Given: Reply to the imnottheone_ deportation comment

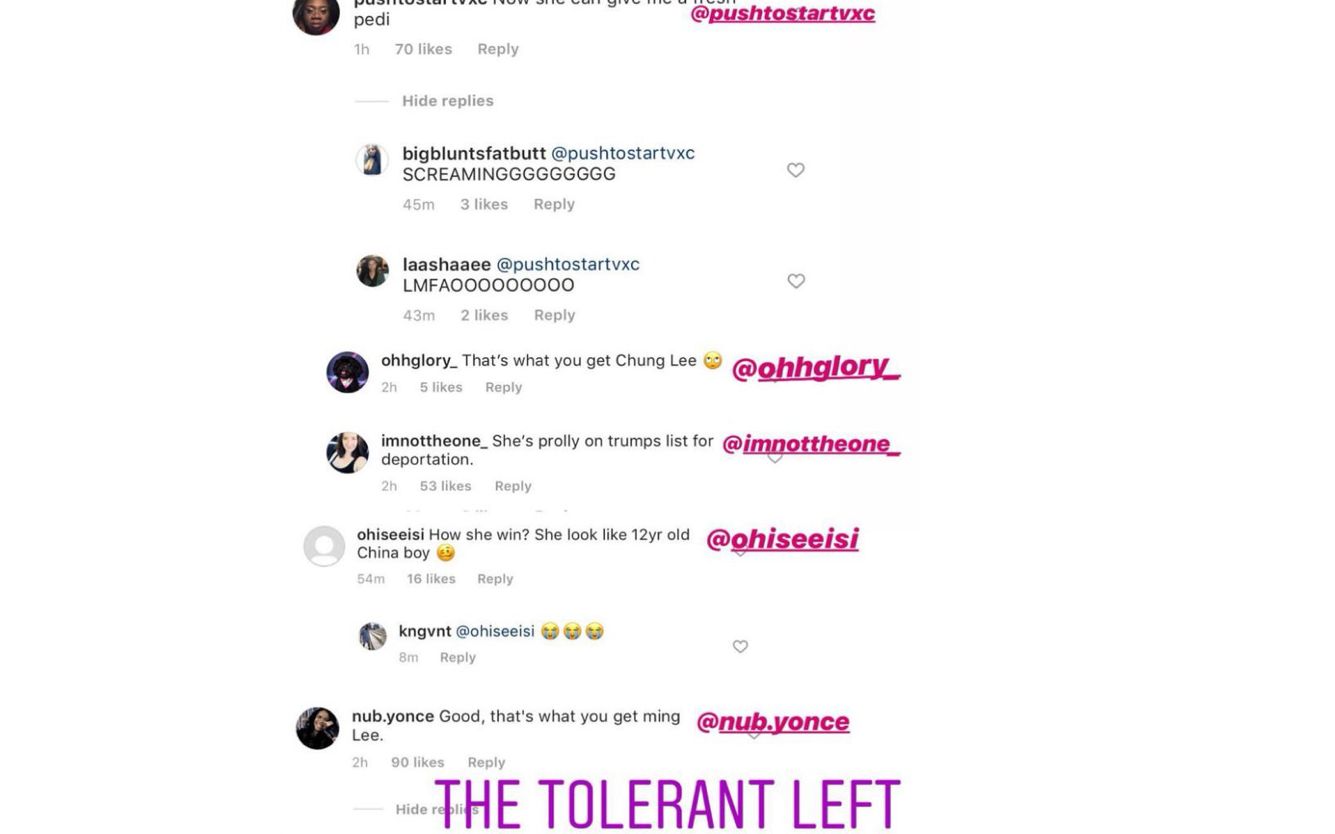Looking at the screenshot, I should pyautogui.click(x=513, y=486).
